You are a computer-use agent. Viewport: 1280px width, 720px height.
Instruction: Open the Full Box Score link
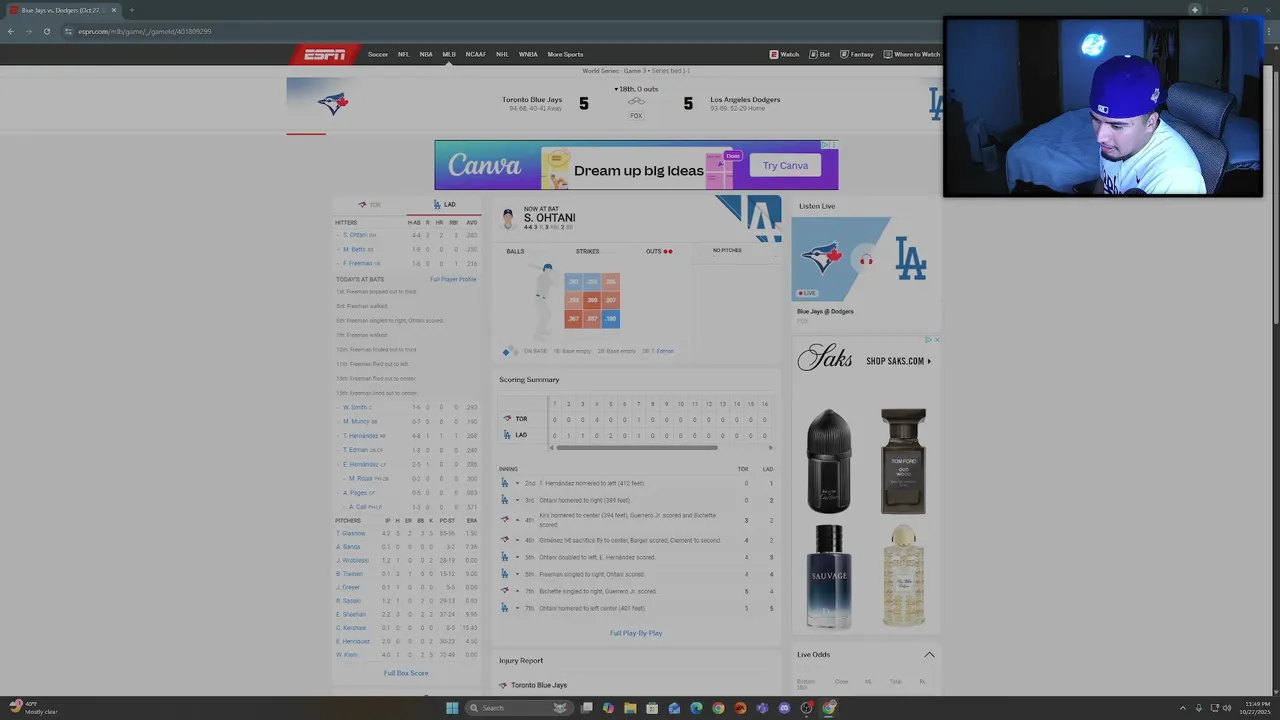[406, 673]
